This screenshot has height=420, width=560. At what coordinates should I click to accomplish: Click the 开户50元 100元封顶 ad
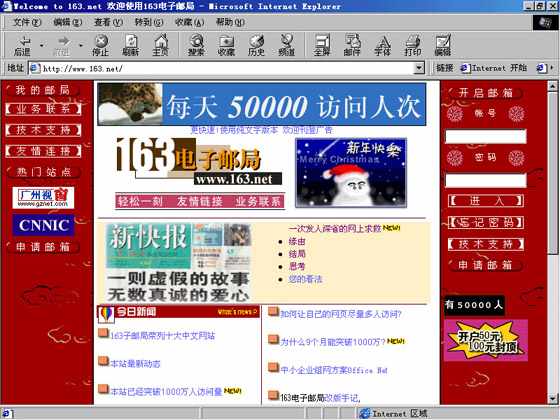486,340
